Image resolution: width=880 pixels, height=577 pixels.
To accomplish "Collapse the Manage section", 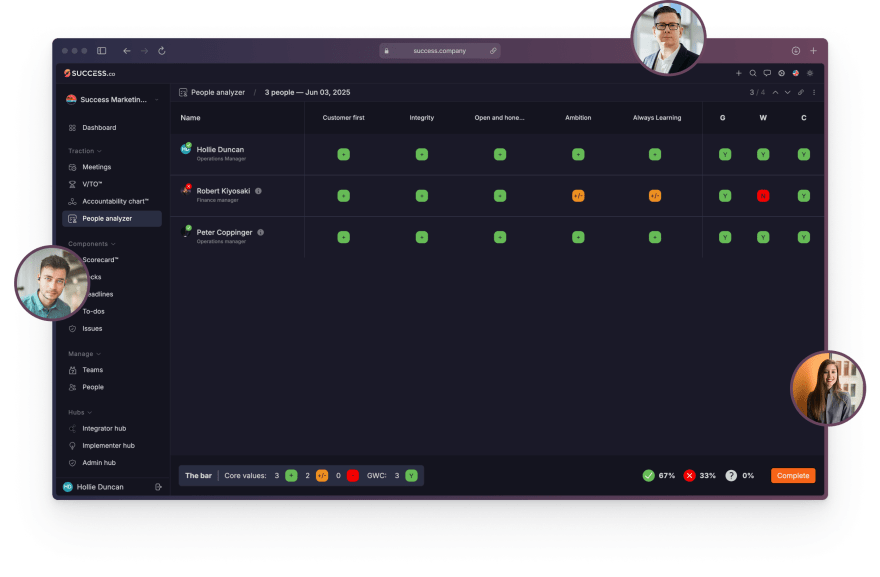I will pyautogui.click(x=84, y=354).
